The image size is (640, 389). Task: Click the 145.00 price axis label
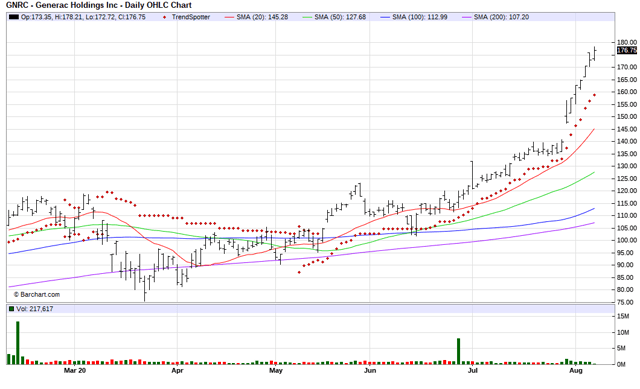pyautogui.click(x=627, y=129)
